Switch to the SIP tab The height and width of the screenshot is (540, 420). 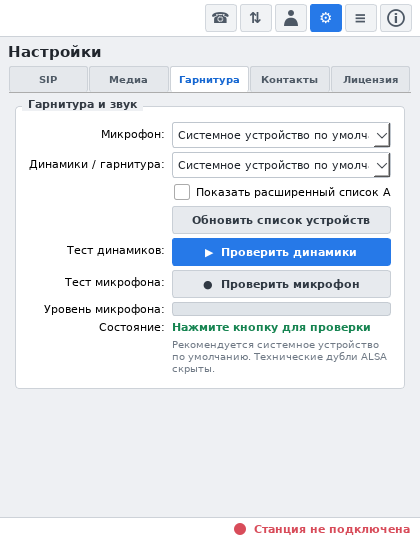(x=48, y=80)
